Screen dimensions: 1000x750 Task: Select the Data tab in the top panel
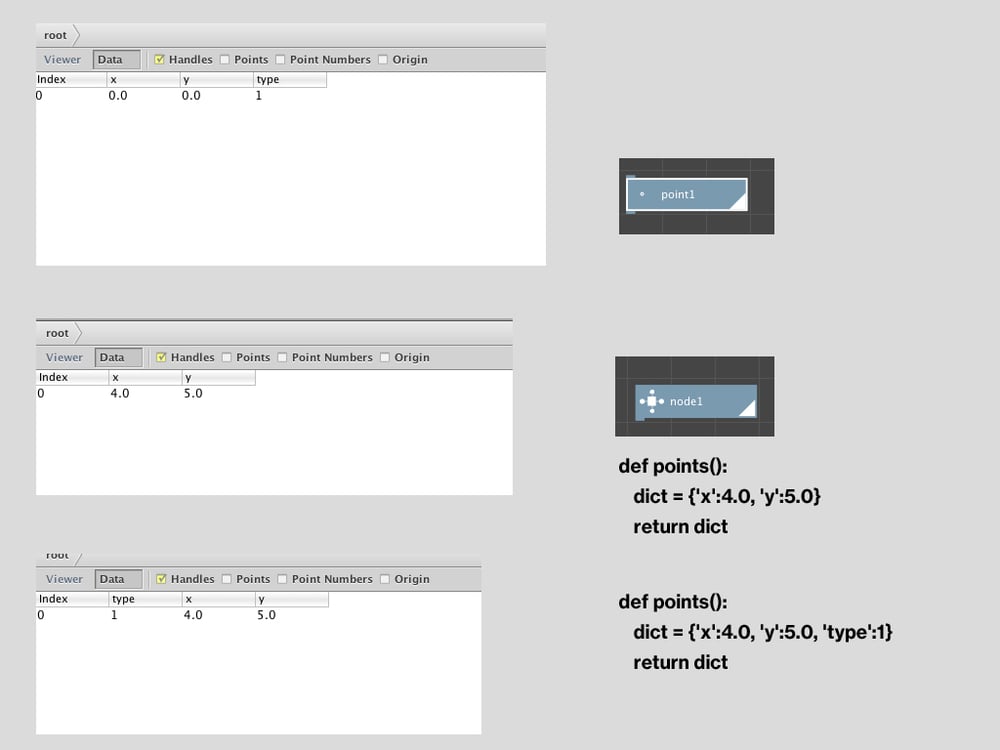coord(117,59)
